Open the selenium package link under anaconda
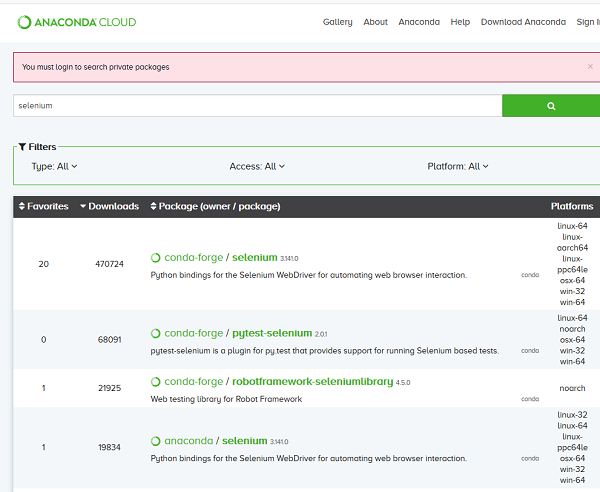600x492 pixels. click(x=245, y=441)
